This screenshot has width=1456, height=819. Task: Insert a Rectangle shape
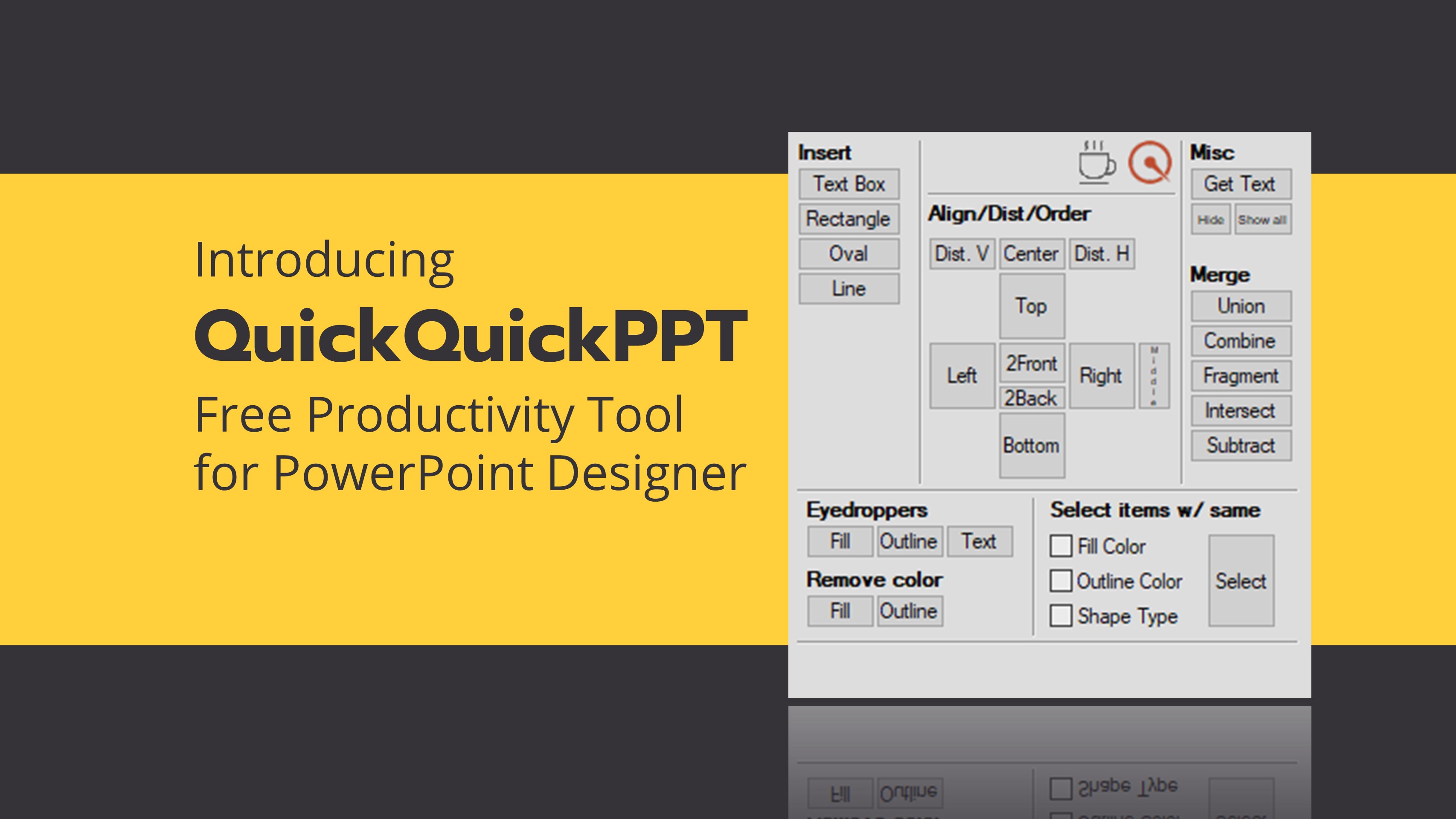point(849,219)
